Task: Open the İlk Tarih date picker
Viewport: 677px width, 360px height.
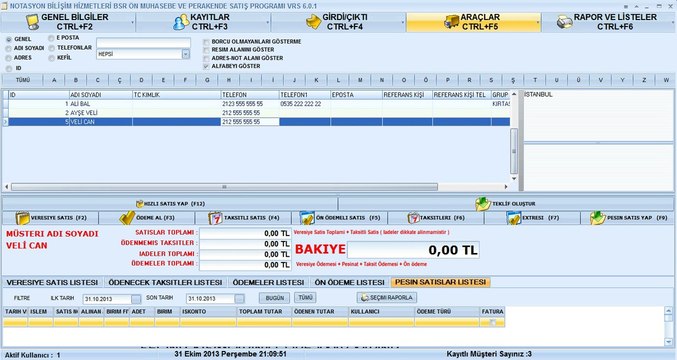Action: tap(136, 299)
